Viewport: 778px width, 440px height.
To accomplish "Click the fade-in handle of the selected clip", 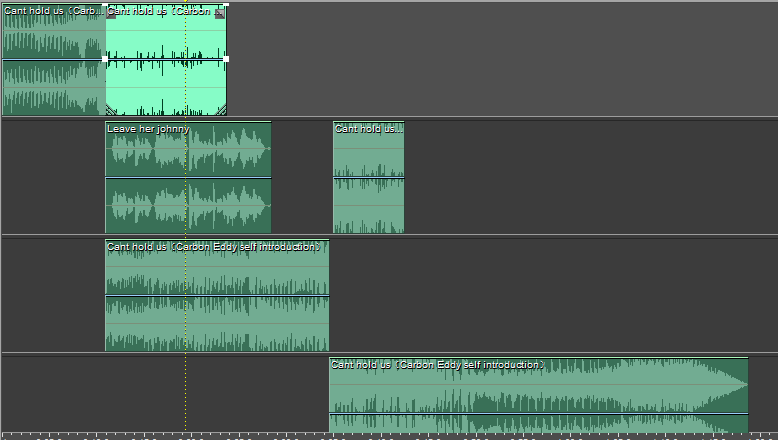I will (111, 14).
